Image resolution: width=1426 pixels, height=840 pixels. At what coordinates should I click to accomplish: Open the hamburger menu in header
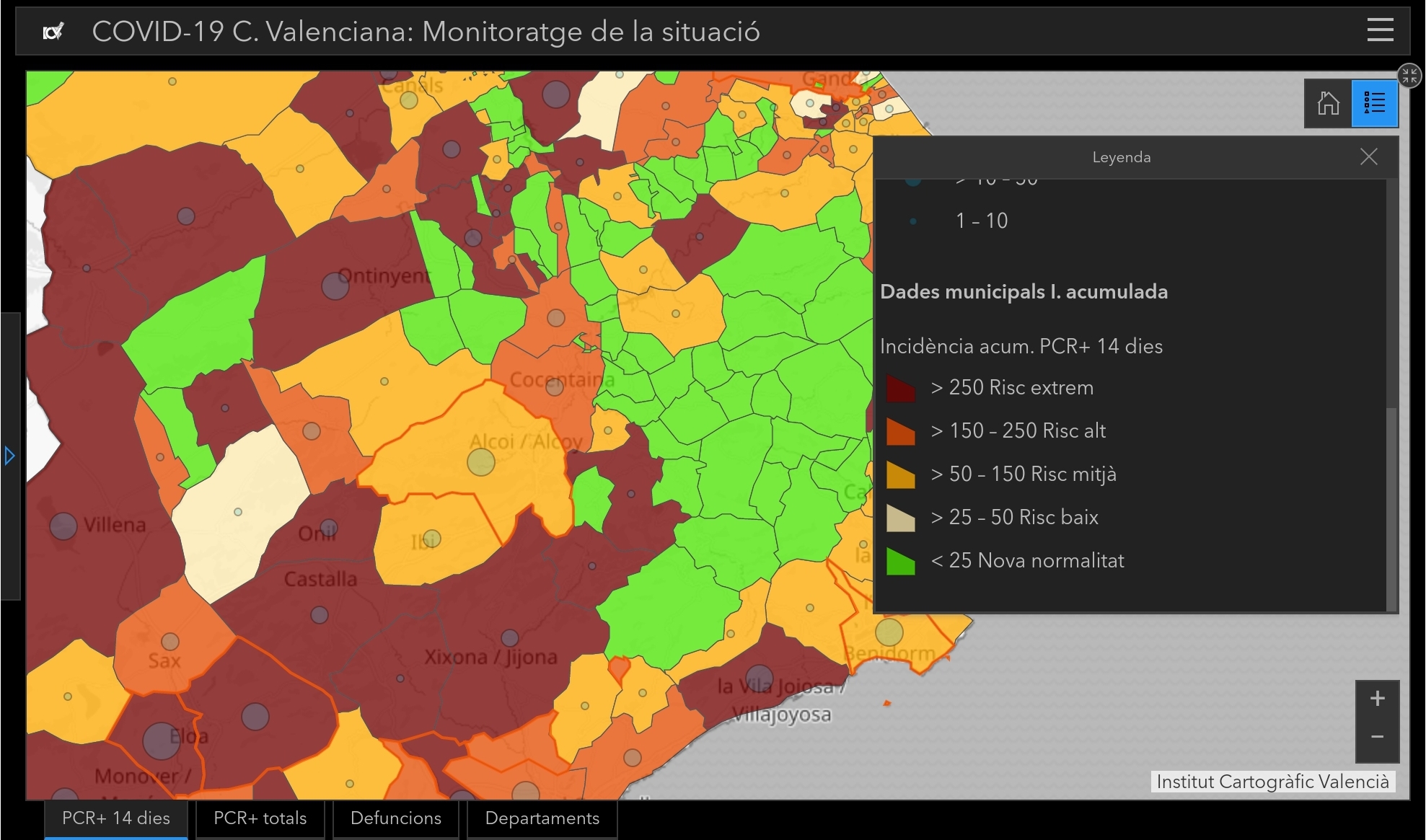(x=1380, y=31)
